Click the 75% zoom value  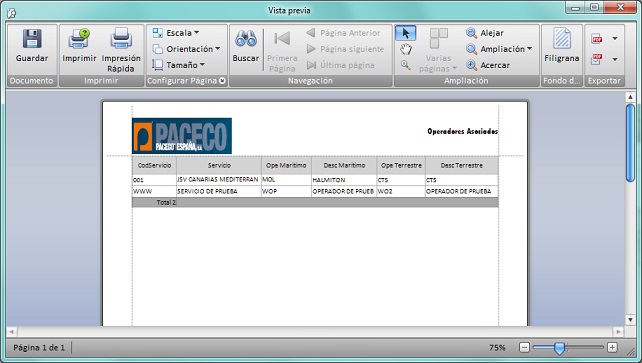pyautogui.click(x=497, y=348)
